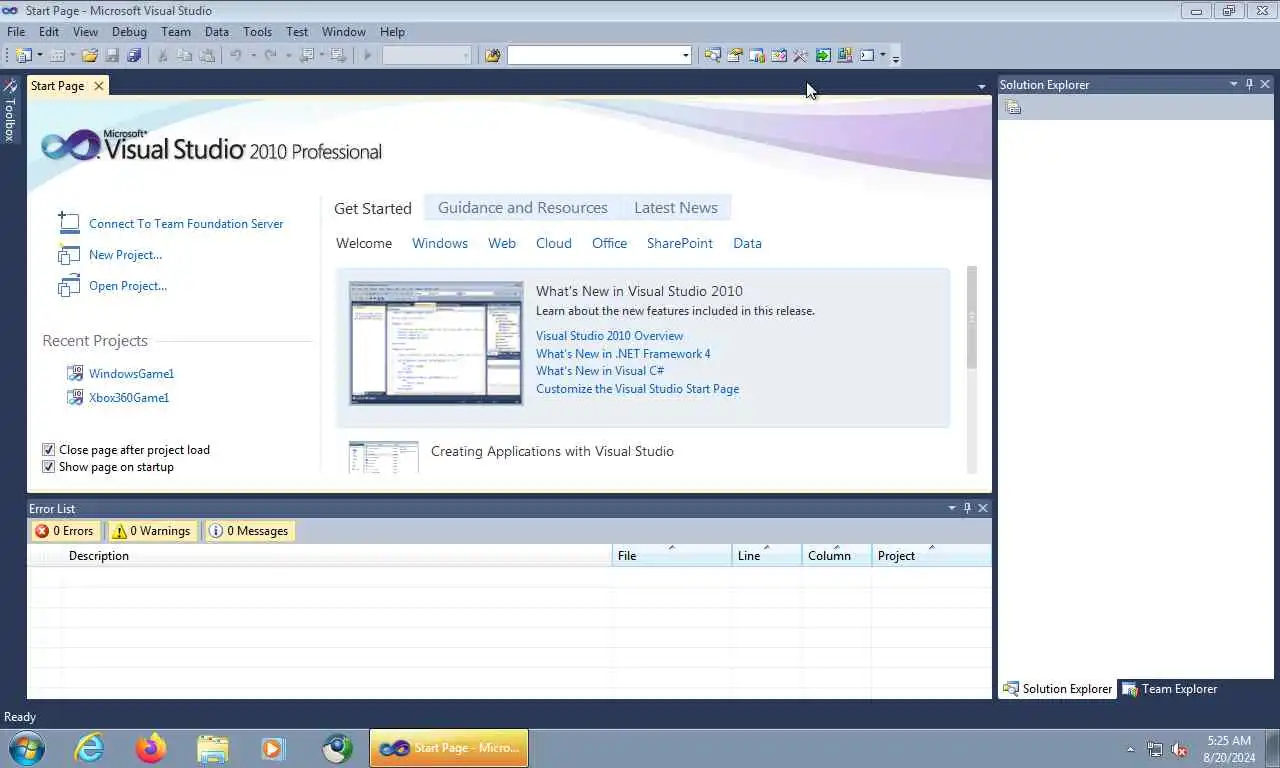Open the Solution Configurations combo box
This screenshot has height=768, width=1280.
pyautogui.click(x=427, y=55)
